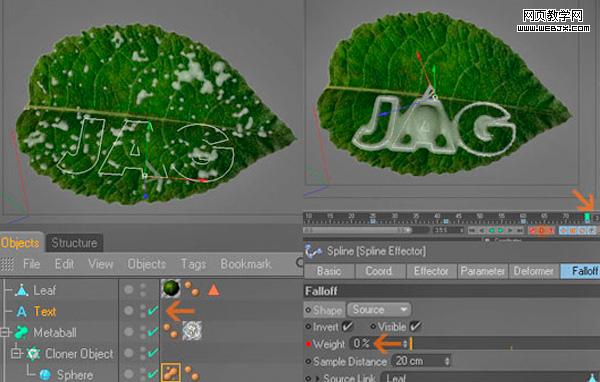This screenshot has width=600, height=382.
Task: Open the Objects menu
Action: pyautogui.click(x=147, y=264)
